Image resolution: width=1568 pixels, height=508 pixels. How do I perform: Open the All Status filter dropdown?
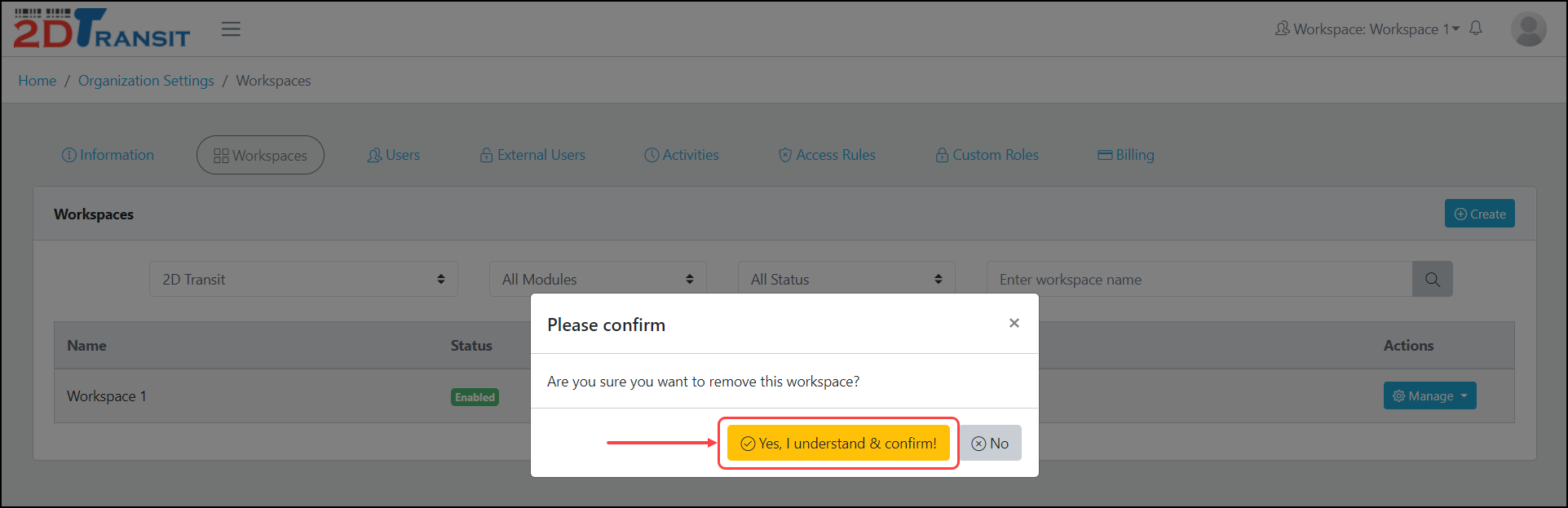pos(846,280)
